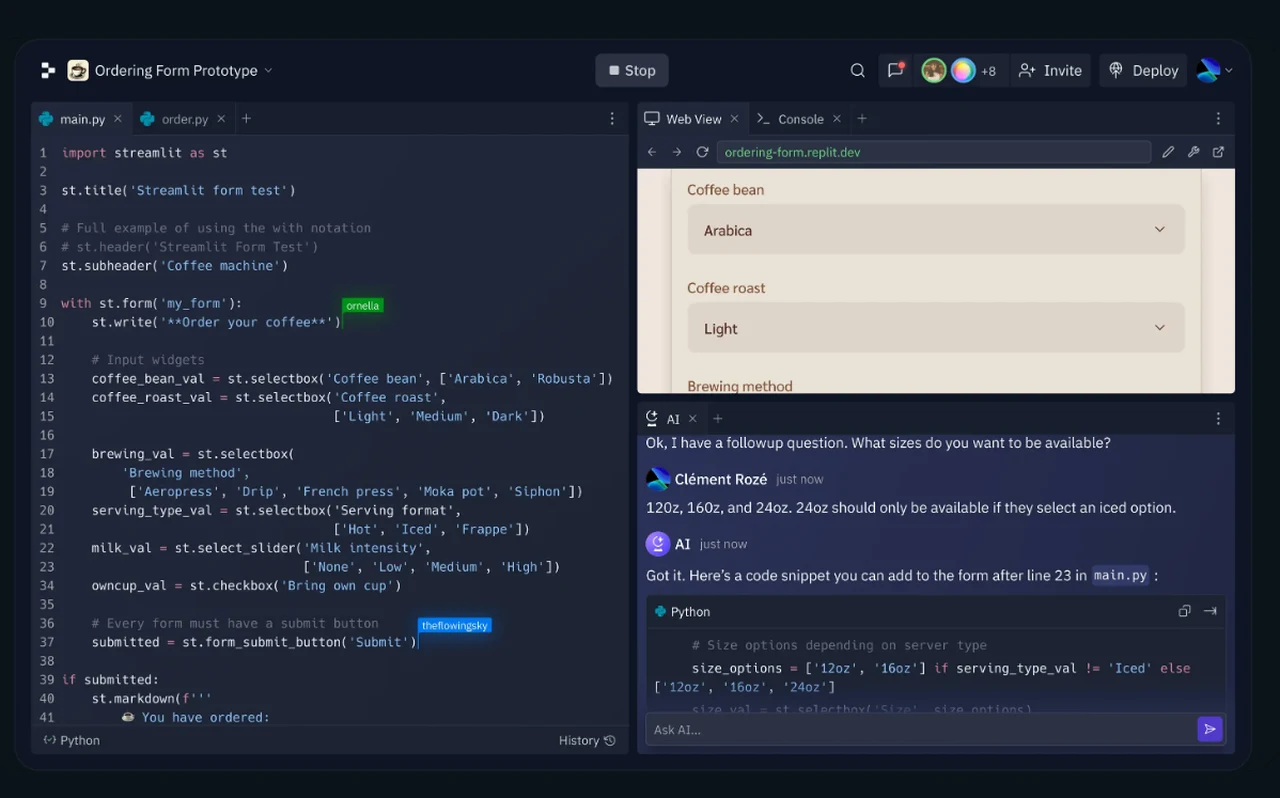Send an AI message with the paper-plane icon
The image size is (1280, 798).
pyautogui.click(x=1209, y=729)
